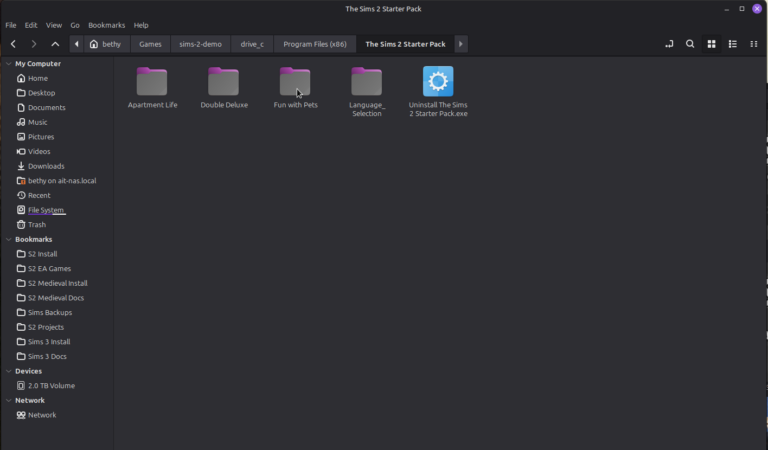Select the Double Deluxe folder
Image resolution: width=768 pixels, height=450 pixels.
coord(224,88)
